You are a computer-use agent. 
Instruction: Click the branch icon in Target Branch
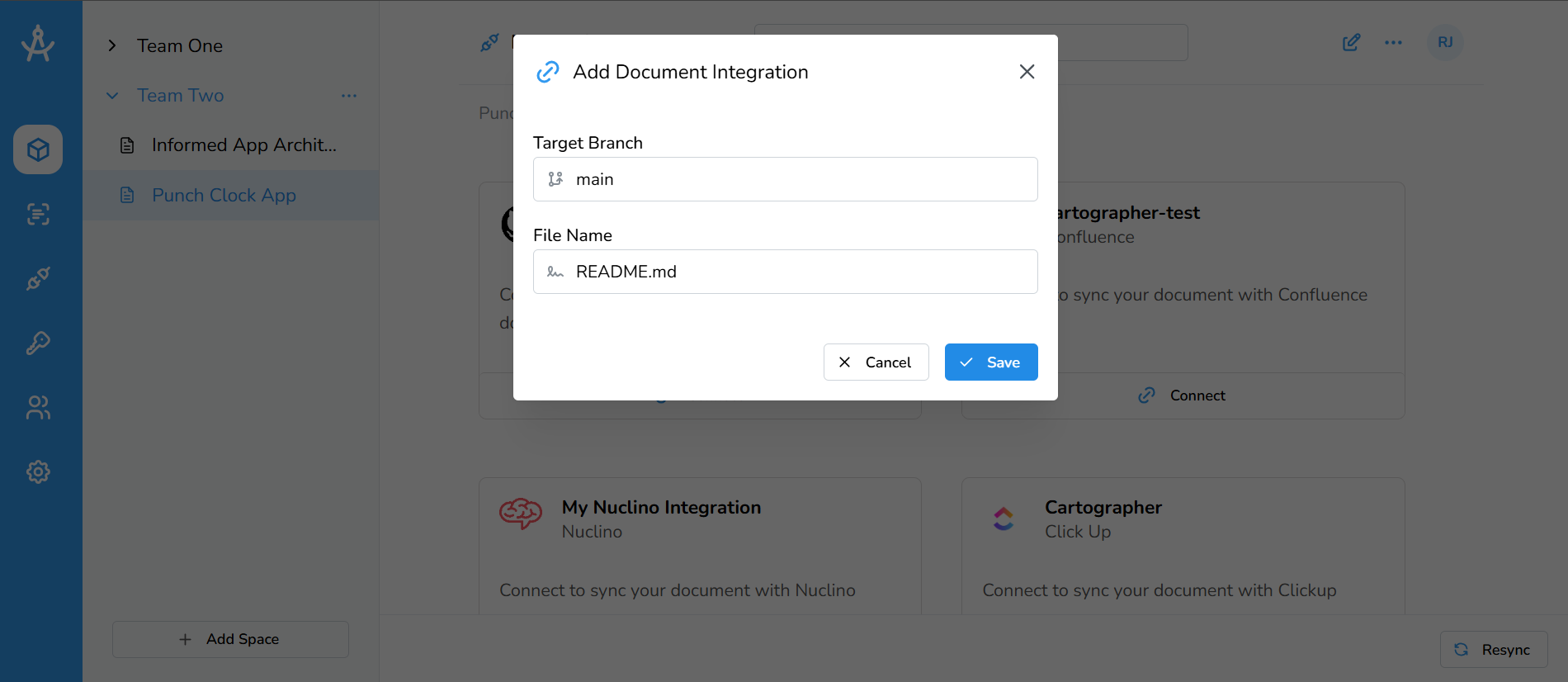[555, 179]
